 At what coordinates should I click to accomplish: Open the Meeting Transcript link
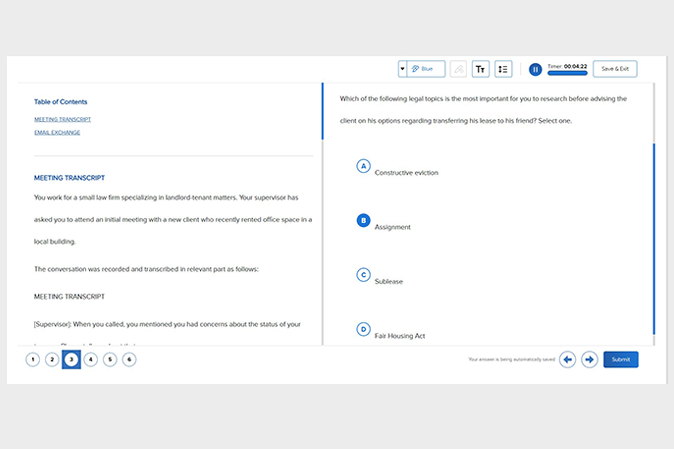(62, 119)
